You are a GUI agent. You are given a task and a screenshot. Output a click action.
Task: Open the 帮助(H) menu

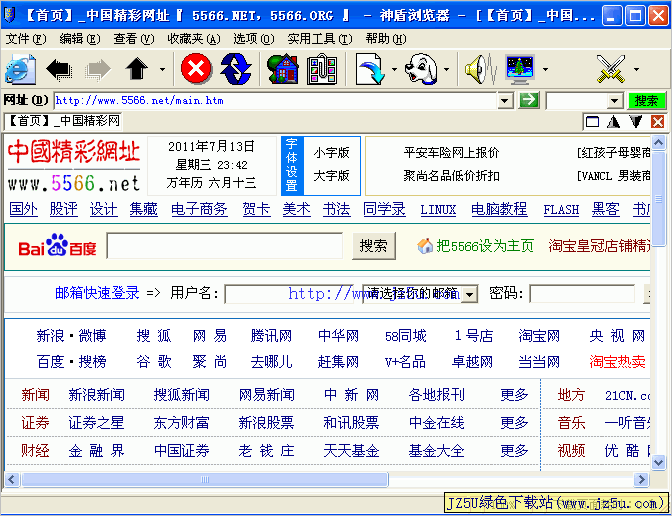[386, 39]
